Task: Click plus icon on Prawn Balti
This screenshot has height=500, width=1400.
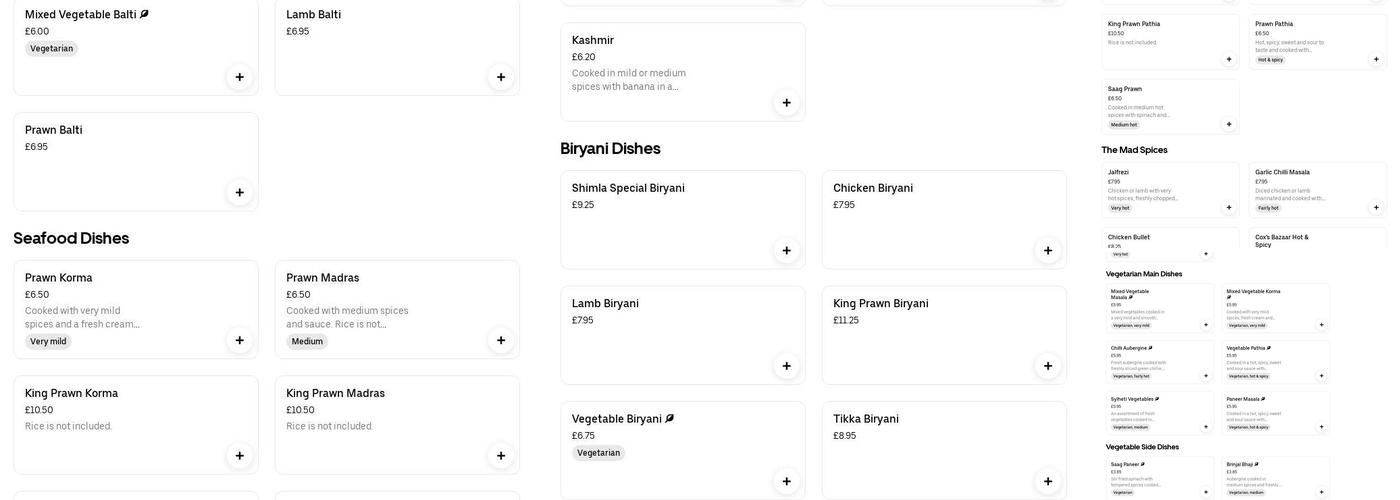Action: [x=239, y=192]
